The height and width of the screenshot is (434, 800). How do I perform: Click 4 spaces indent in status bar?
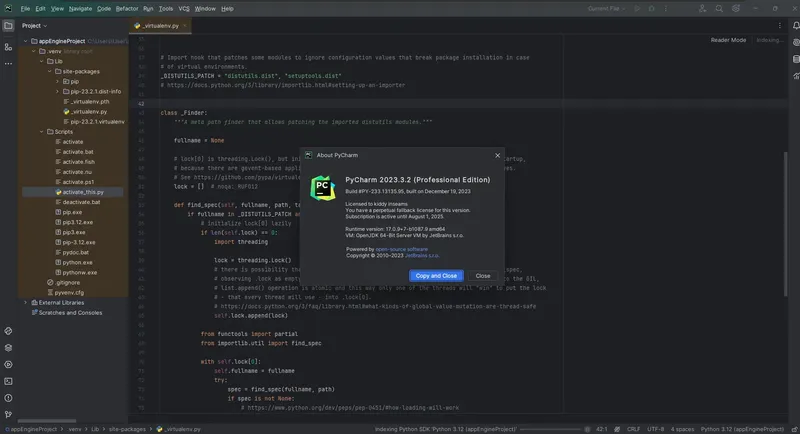tap(682, 429)
